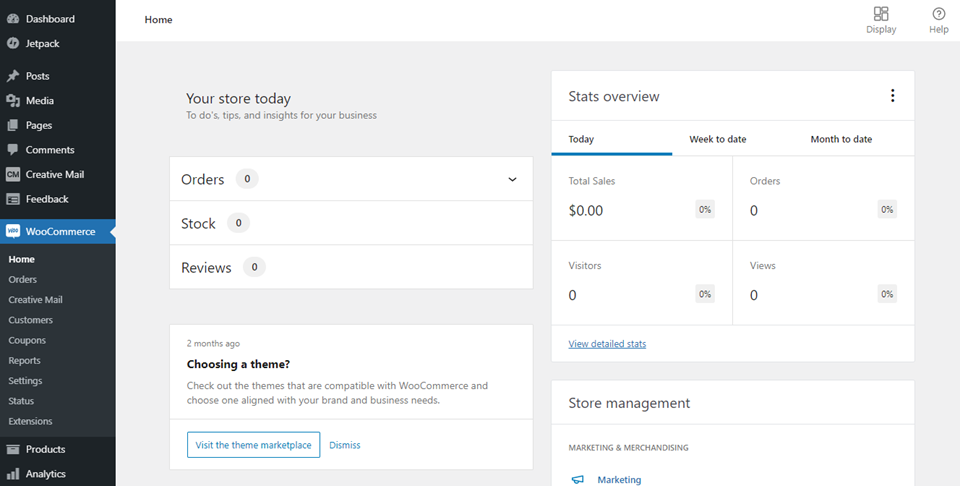
Task: Open the Help question mark icon
Action: point(939,13)
